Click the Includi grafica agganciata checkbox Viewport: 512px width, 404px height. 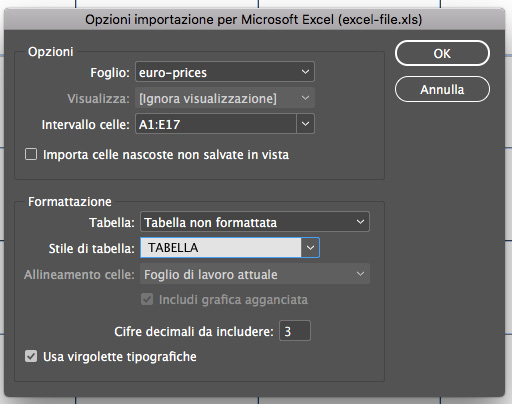[x=147, y=299]
